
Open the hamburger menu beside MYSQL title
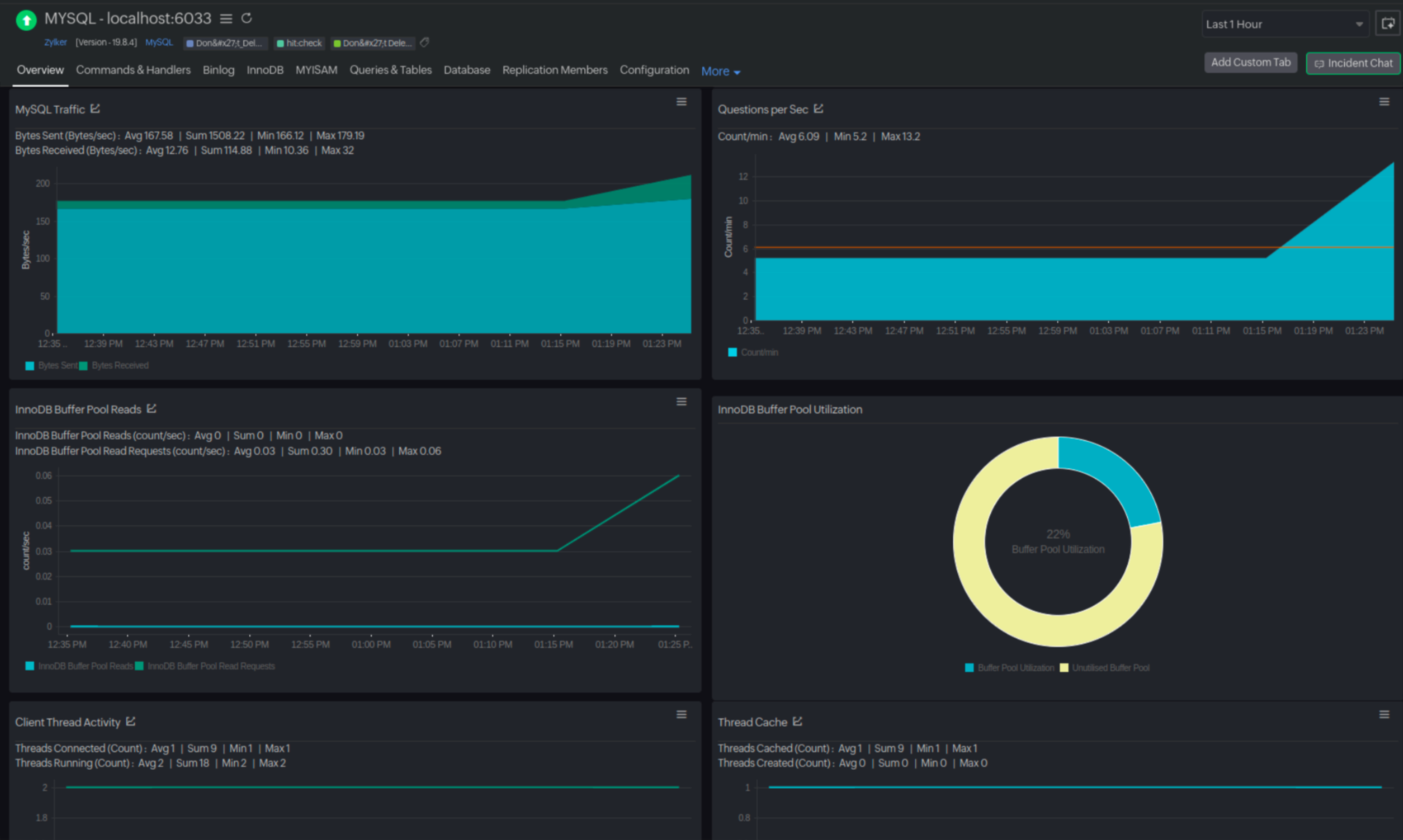click(x=226, y=18)
